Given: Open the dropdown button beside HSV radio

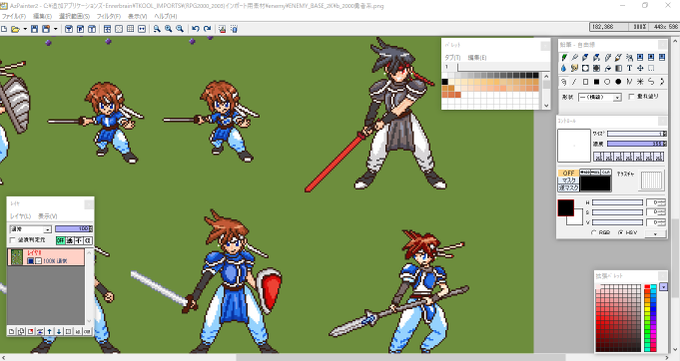Looking at the screenshot, I should click(655, 233).
